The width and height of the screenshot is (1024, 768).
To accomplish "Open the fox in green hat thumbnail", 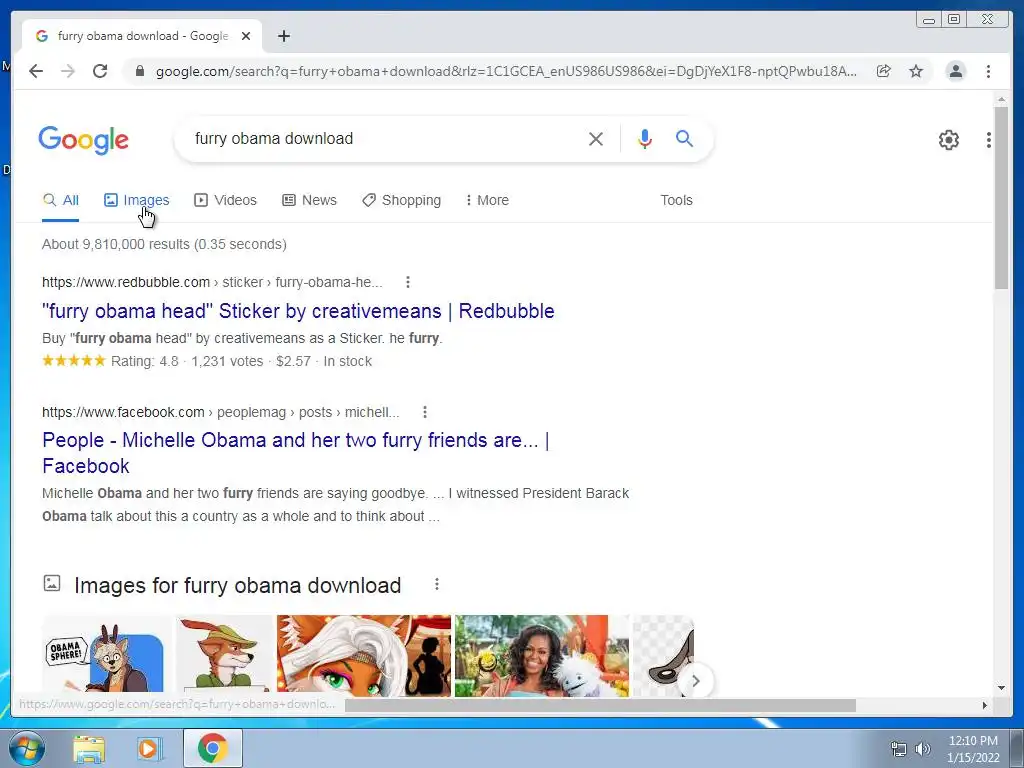I will (x=224, y=654).
